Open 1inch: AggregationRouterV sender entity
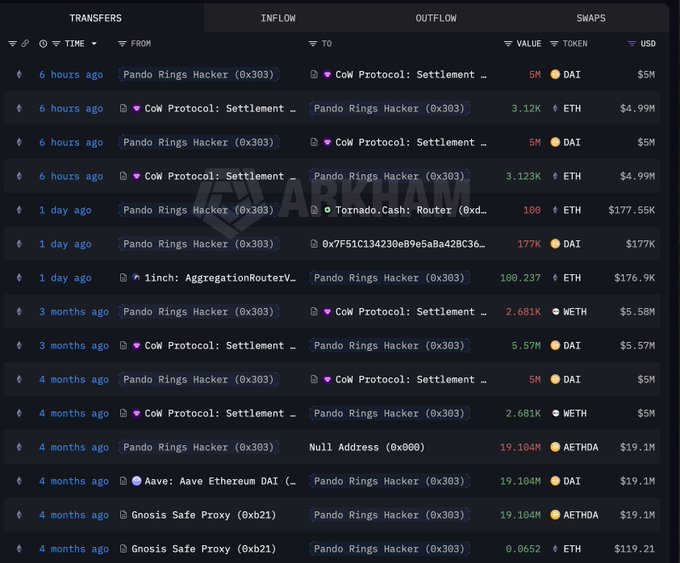This screenshot has height=563, width=680. point(220,278)
